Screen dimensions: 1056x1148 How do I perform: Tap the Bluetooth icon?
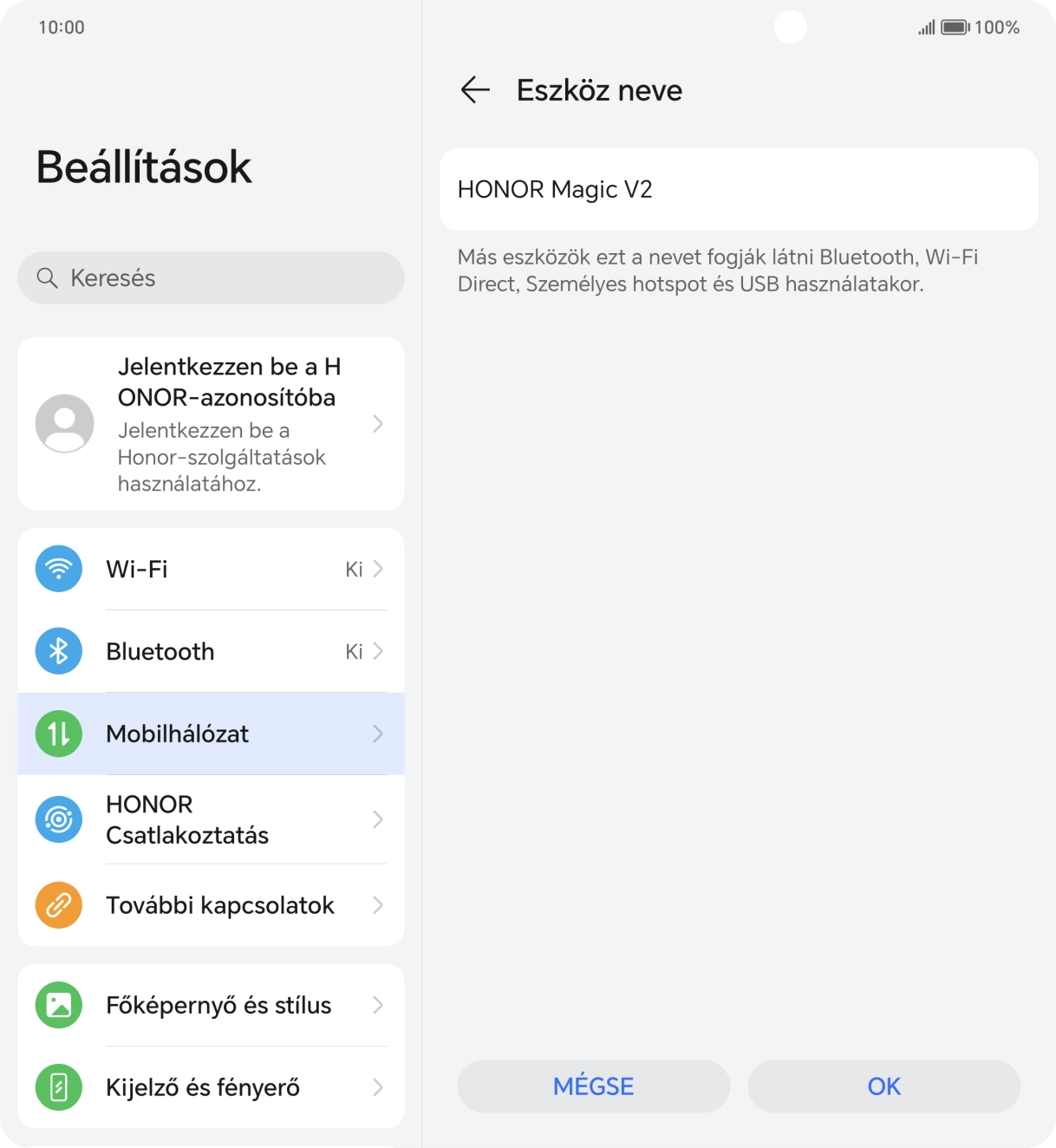(59, 651)
